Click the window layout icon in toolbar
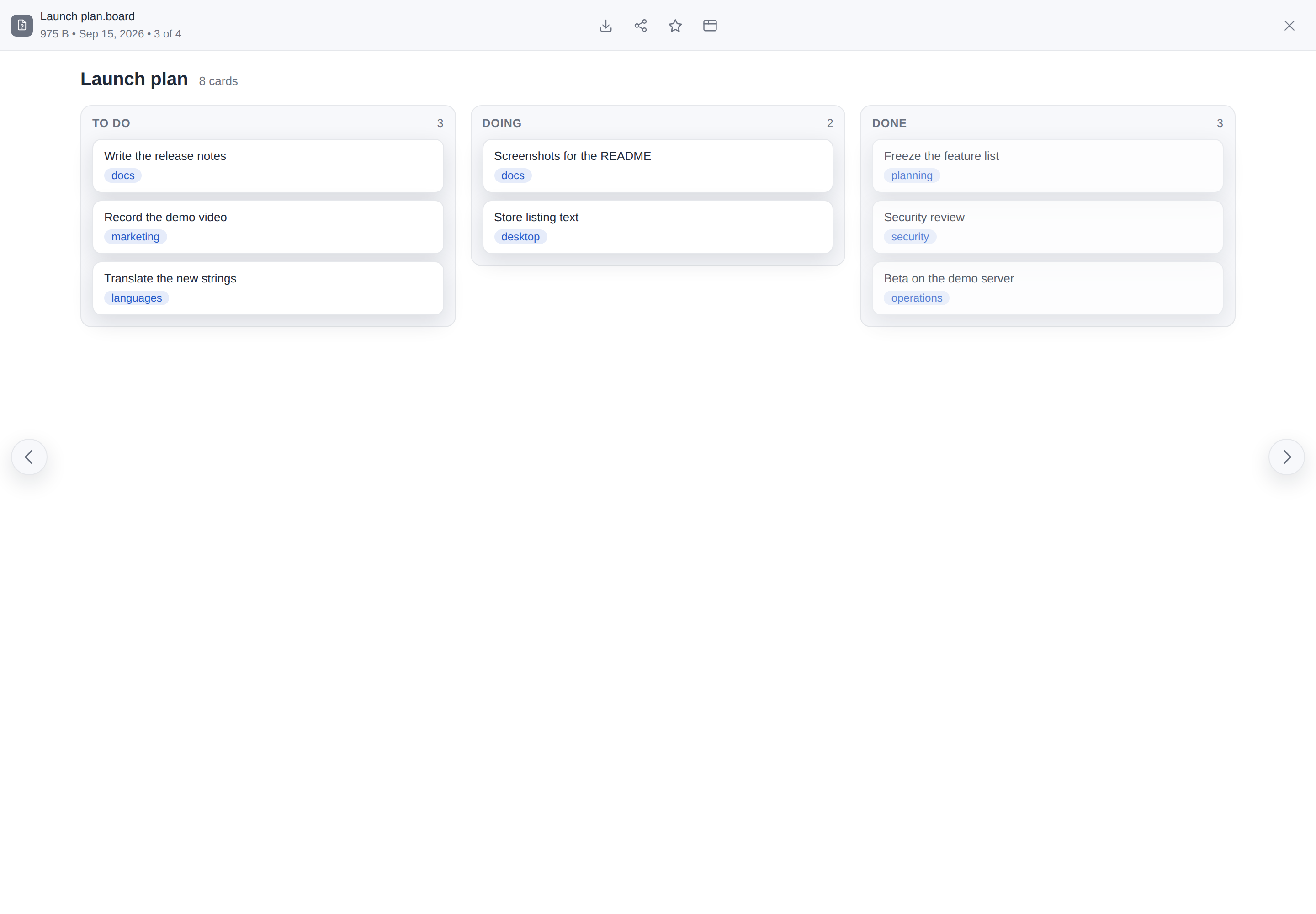The width and height of the screenshot is (1316, 914). [710, 26]
